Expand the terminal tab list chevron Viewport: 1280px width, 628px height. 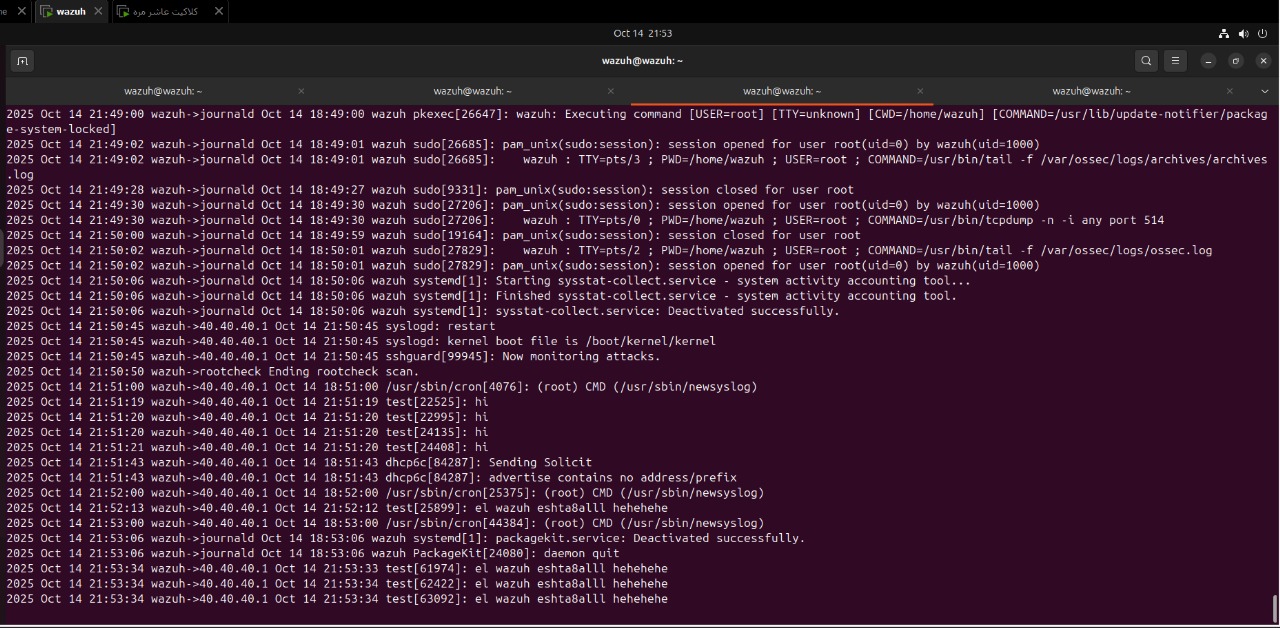point(1264,91)
